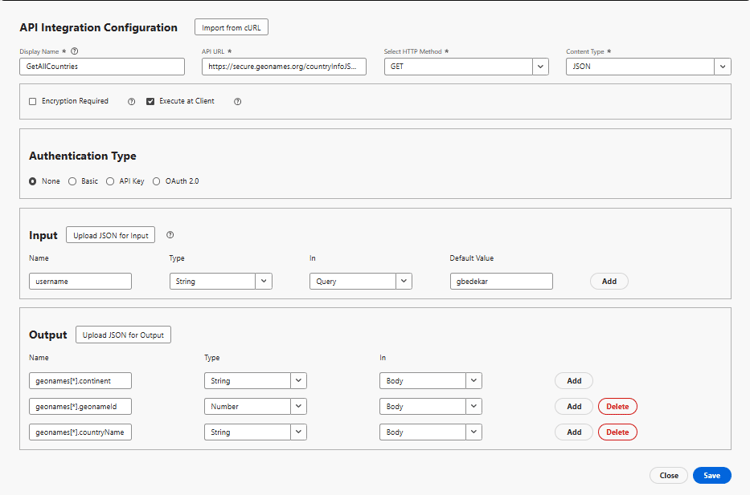Viewport: 750px width, 495px height.
Task: Select Basic authentication type
Action: [x=72, y=181]
